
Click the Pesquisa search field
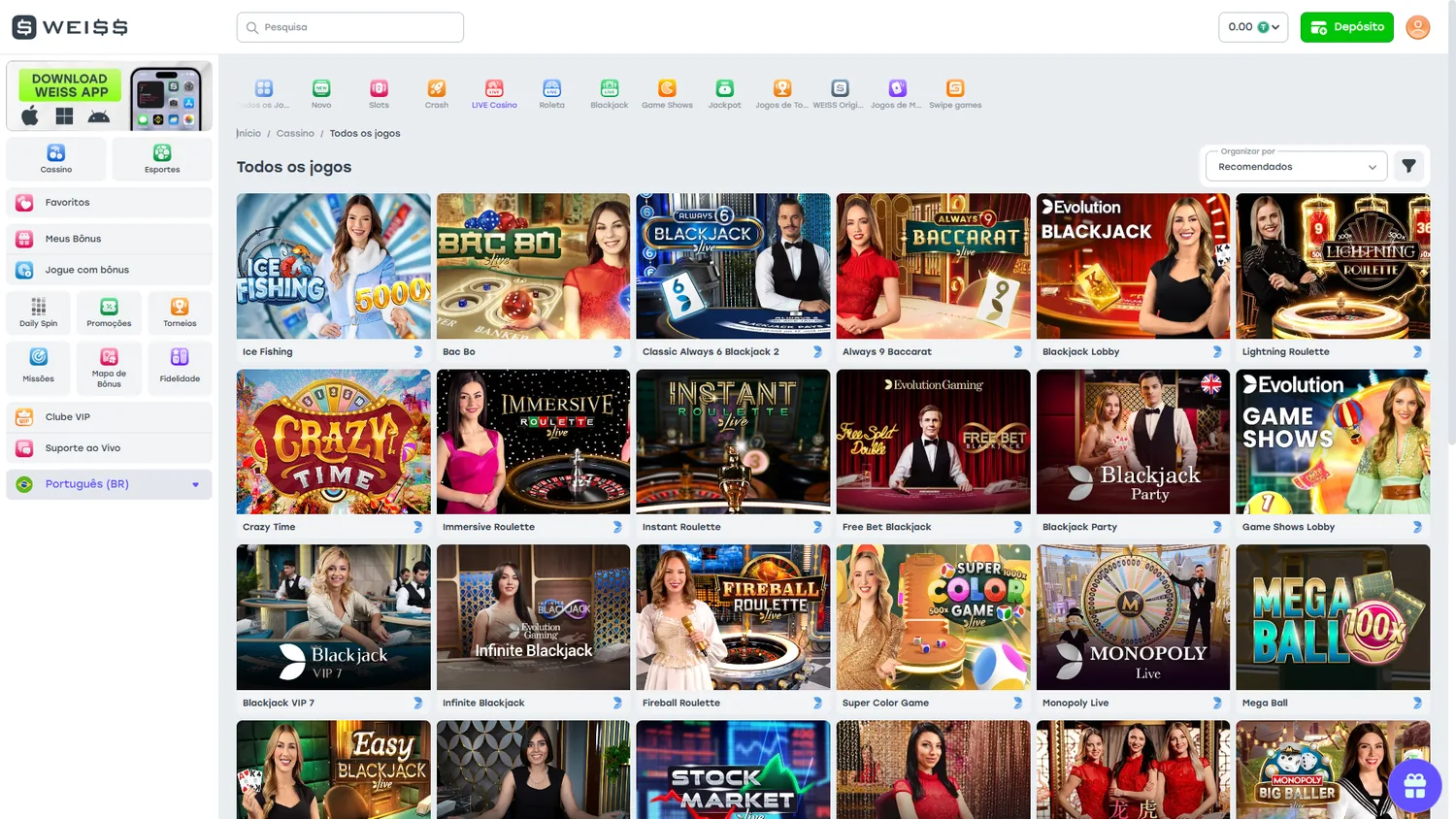tap(350, 27)
